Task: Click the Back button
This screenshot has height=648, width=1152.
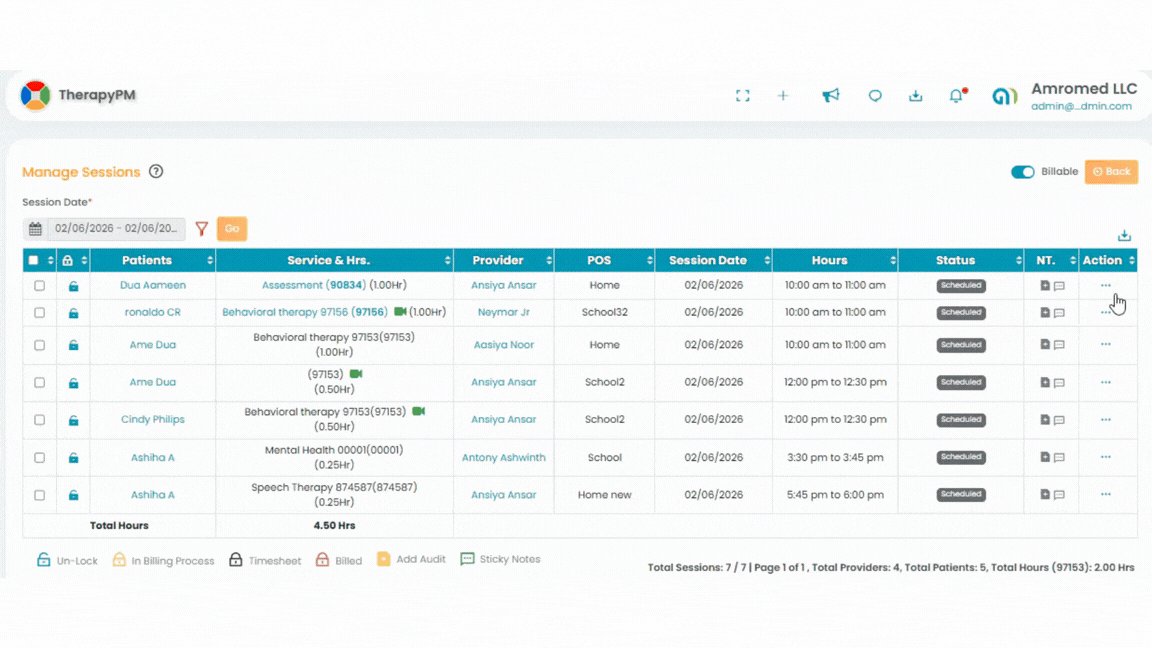Action: [1111, 172]
